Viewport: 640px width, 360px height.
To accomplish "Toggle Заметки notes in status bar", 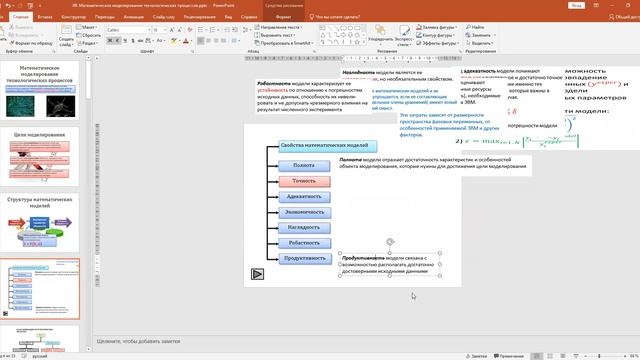I will pyautogui.click(x=476, y=356).
